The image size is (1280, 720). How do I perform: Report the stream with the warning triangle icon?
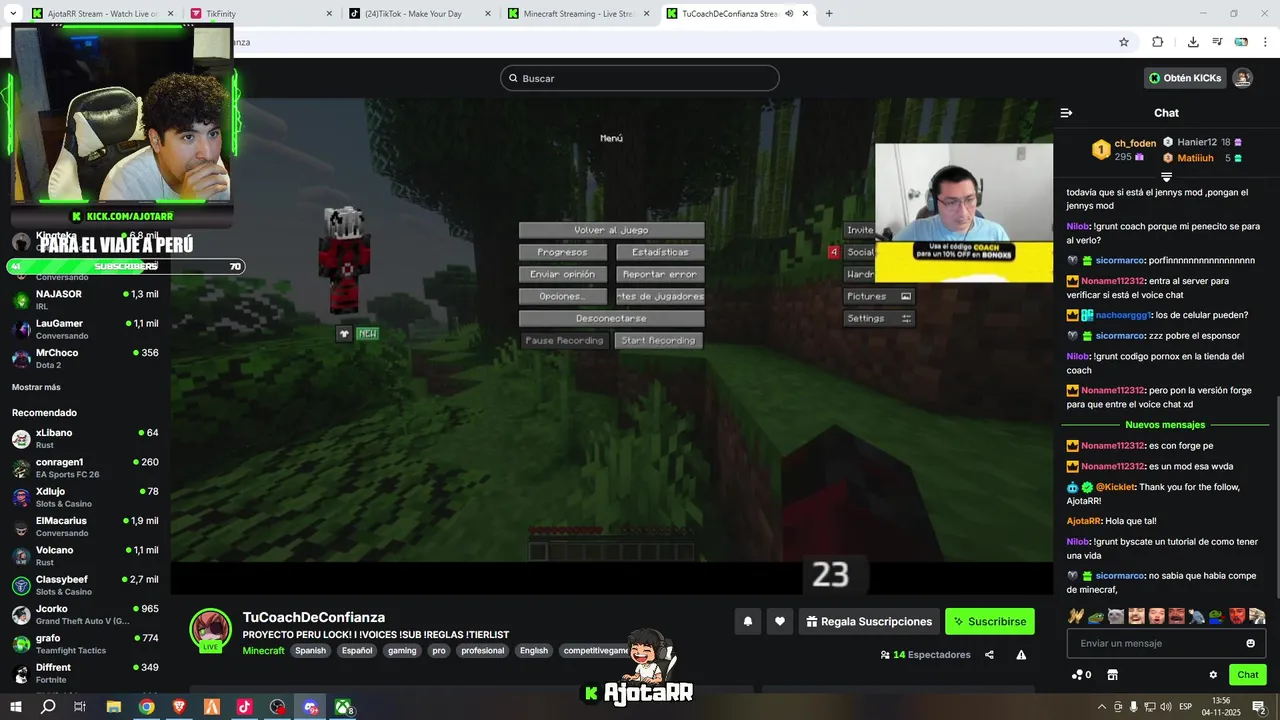pos(1021,655)
